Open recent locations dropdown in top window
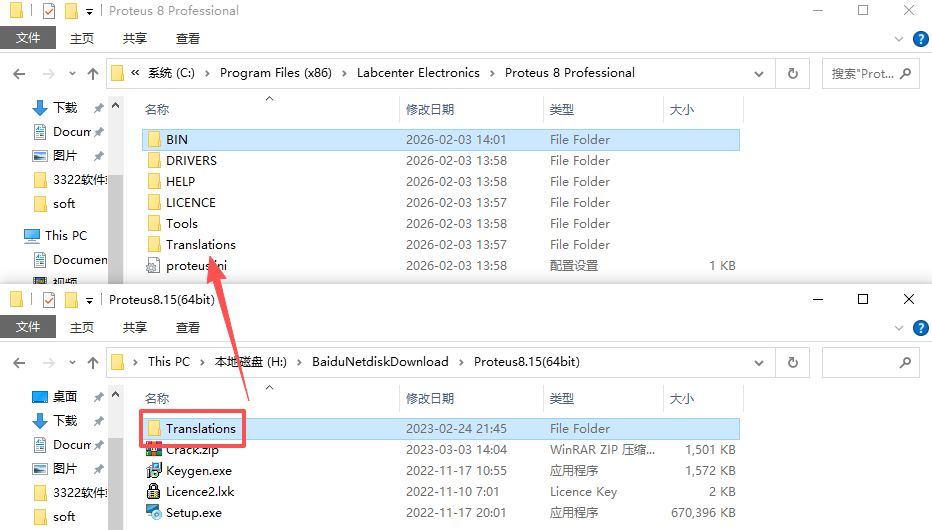 click(x=72, y=74)
